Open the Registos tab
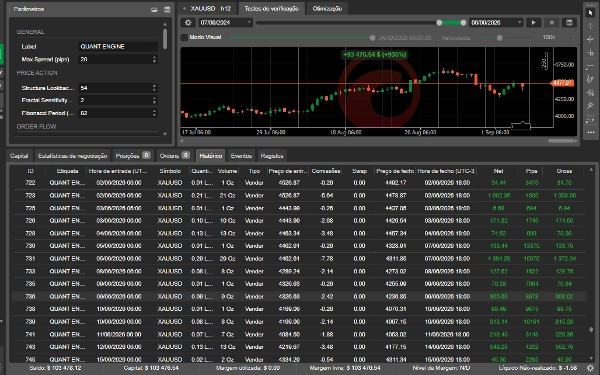Image resolution: width=600 pixels, height=375 pixels. (272, 156)
